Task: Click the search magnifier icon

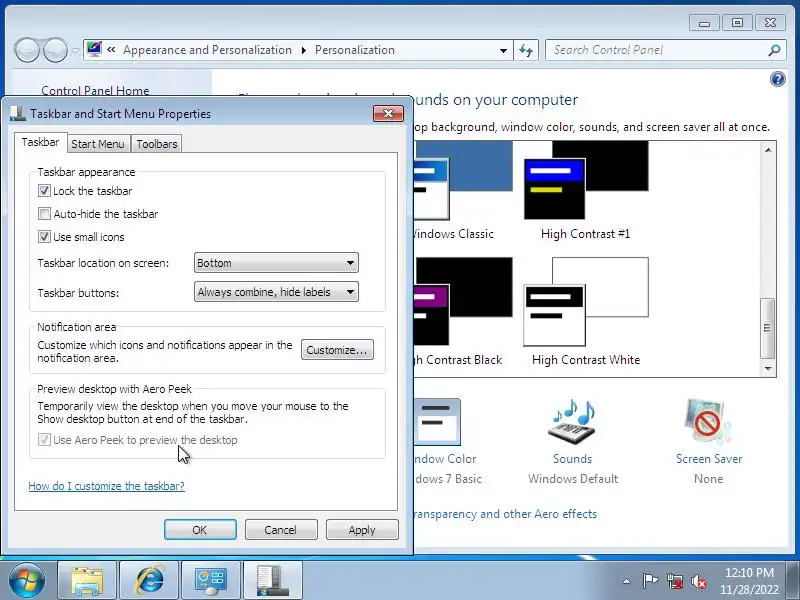Action: [x=774, y=50]
